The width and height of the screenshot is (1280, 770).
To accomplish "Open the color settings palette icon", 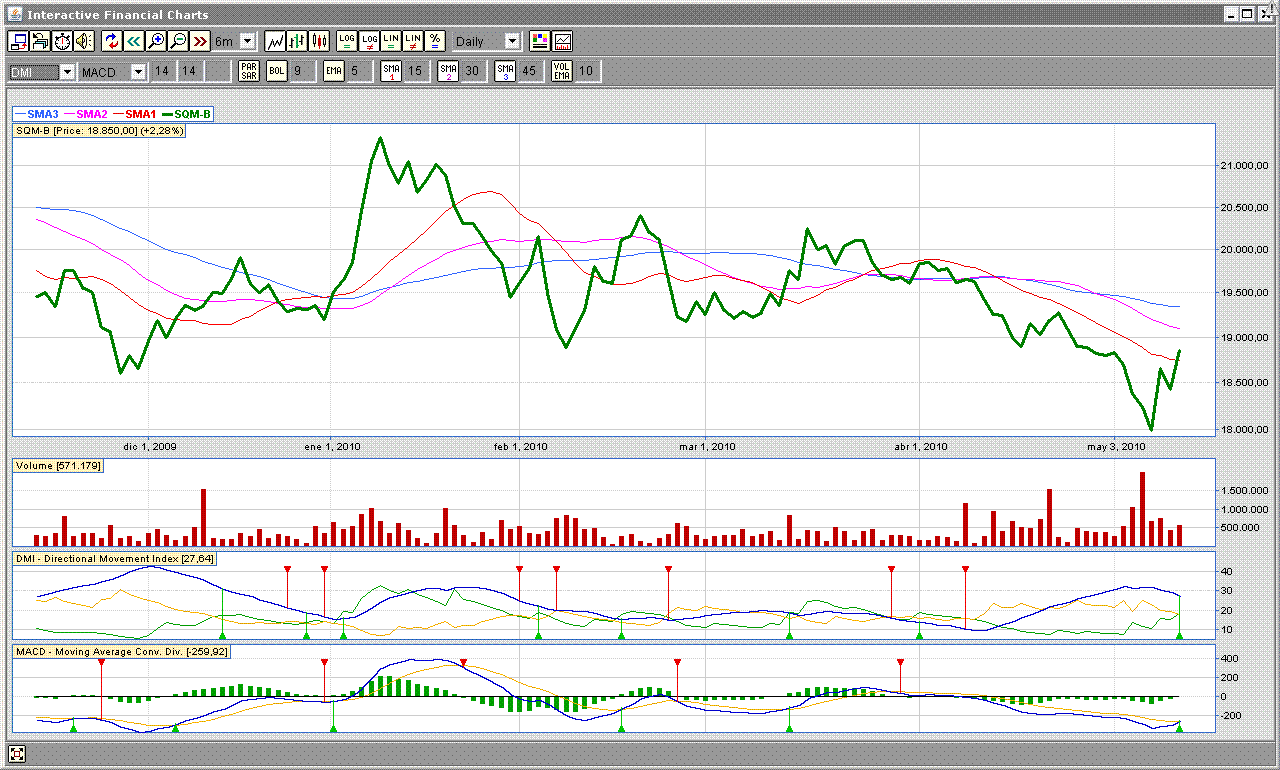I will (540, 41).
